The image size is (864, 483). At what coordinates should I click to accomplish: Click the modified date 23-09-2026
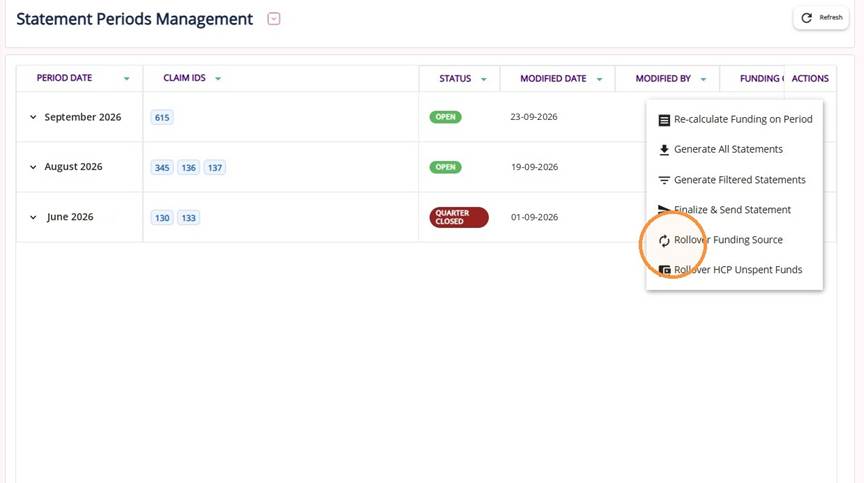pyautogui.click(x=533, y=117)
